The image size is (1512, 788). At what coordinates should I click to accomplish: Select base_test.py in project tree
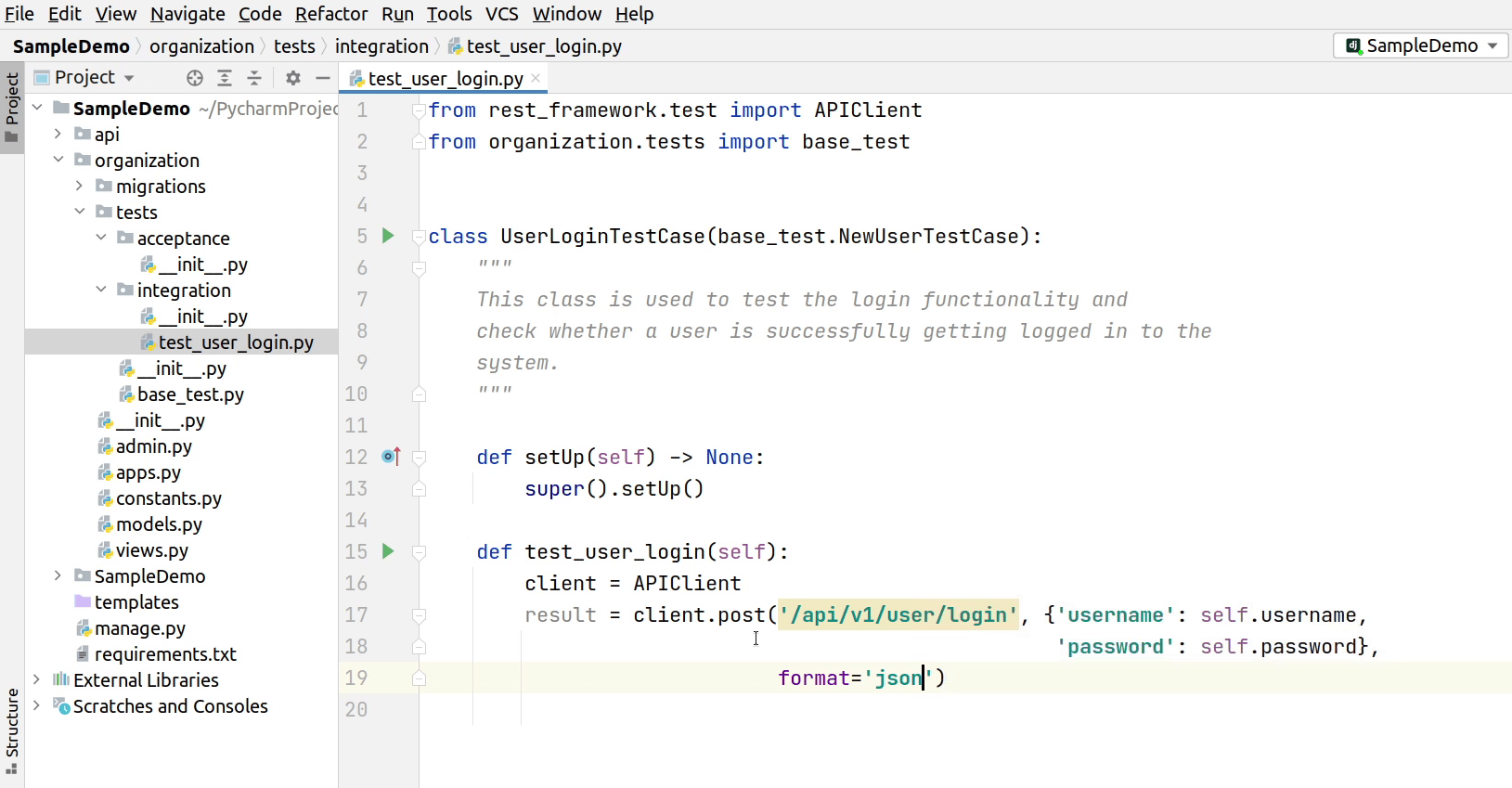(190, 394)
